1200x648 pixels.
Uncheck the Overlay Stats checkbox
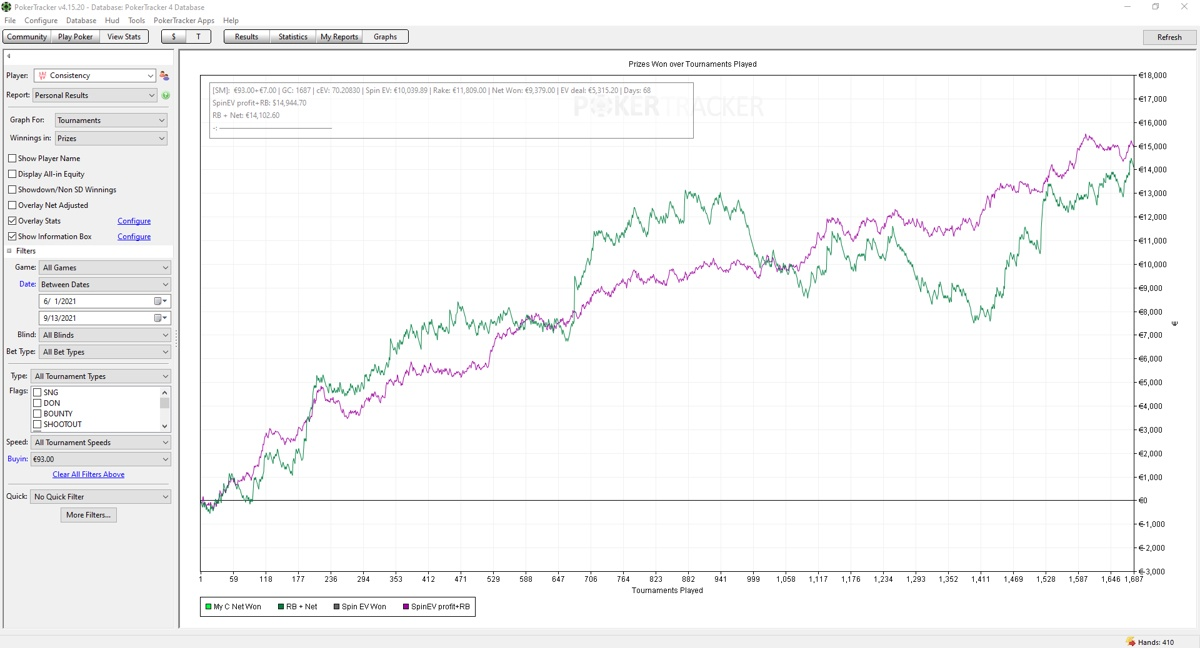[x=12, y=221]
